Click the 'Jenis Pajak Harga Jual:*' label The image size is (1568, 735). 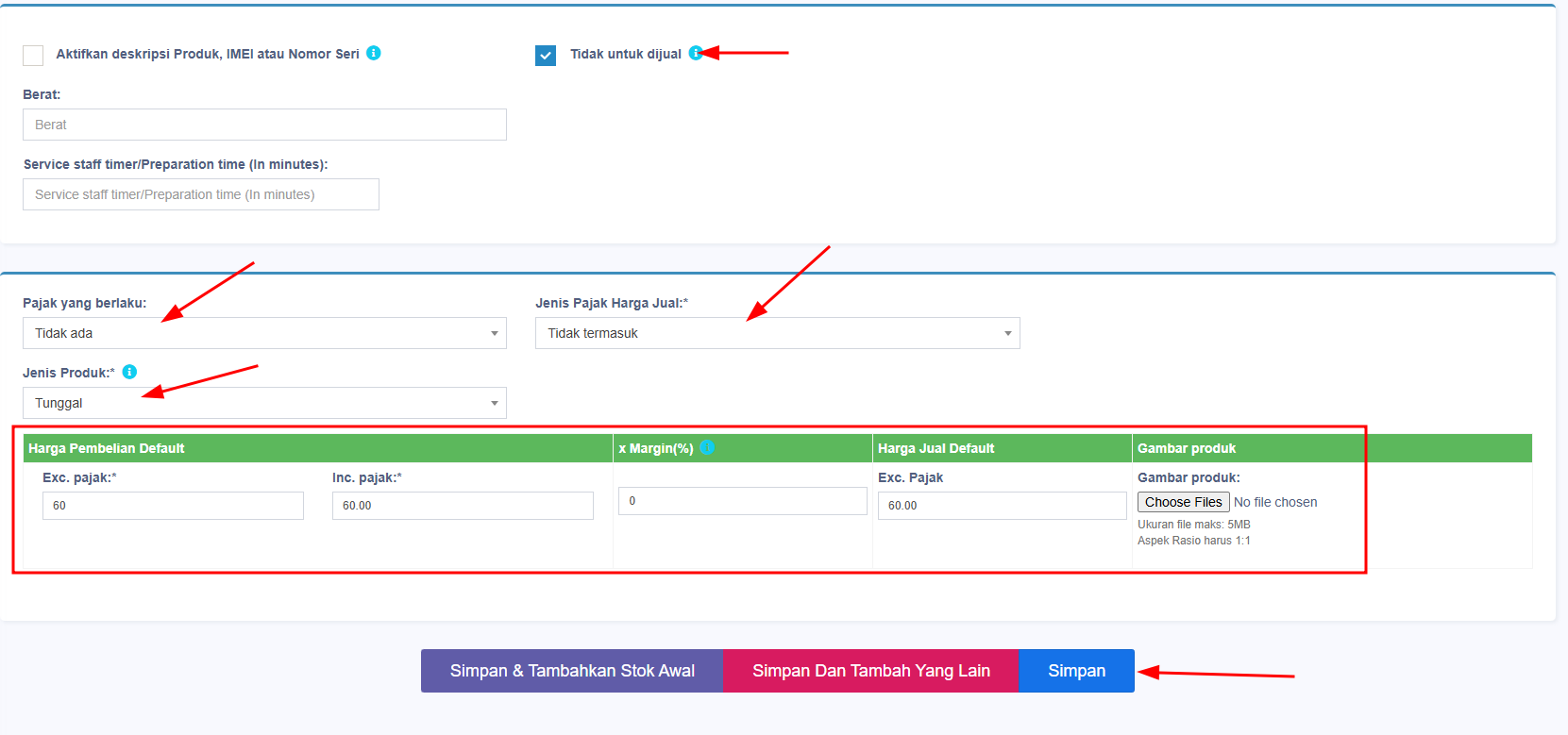[612, 303]
